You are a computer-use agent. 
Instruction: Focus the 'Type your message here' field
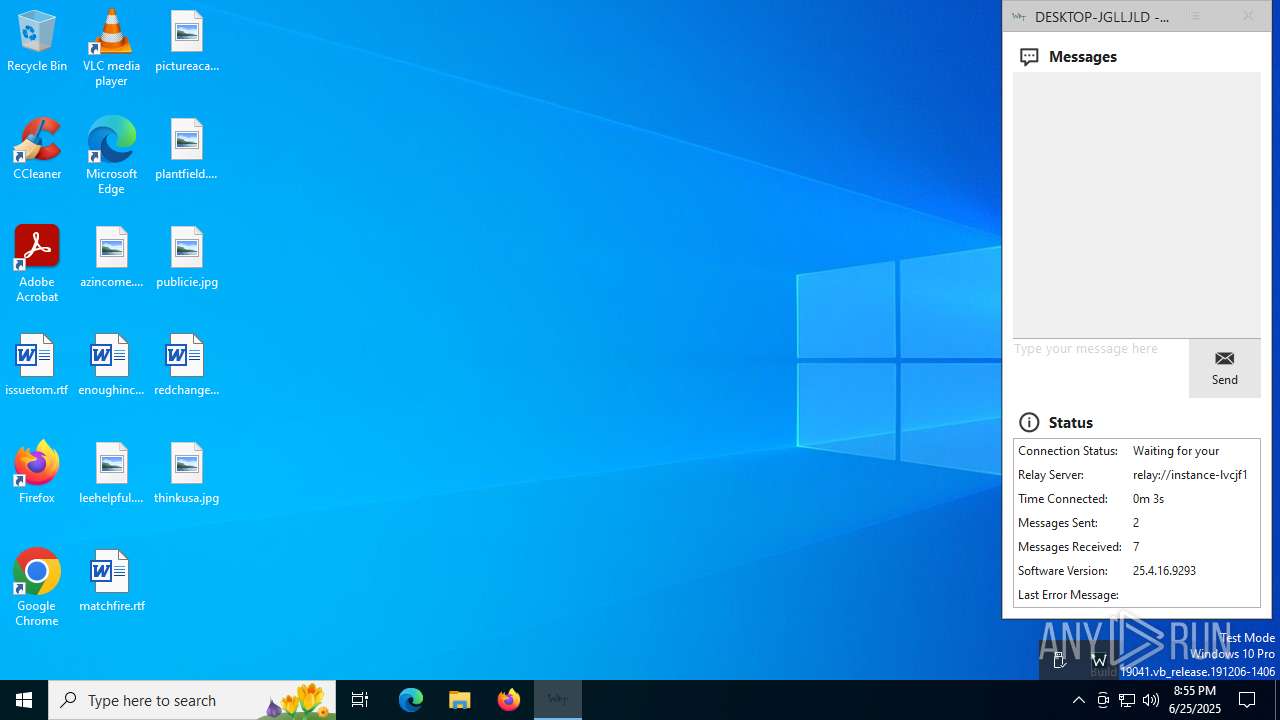click(1101, 368)
